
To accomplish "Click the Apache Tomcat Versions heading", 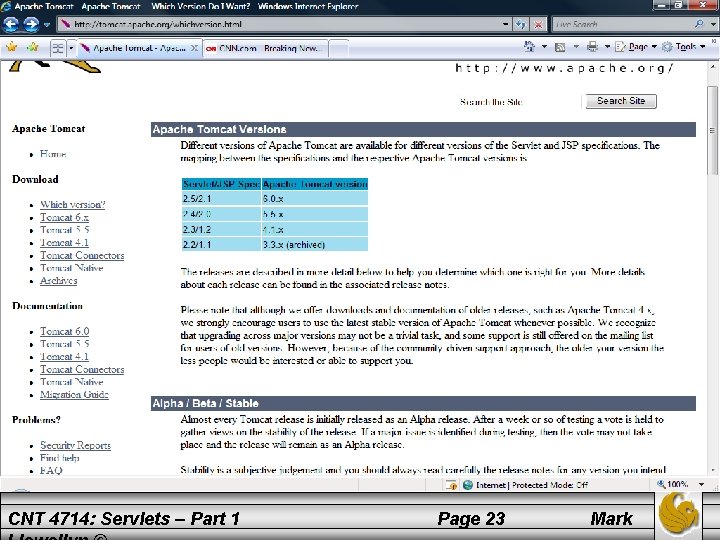I will tap(219, 129).
